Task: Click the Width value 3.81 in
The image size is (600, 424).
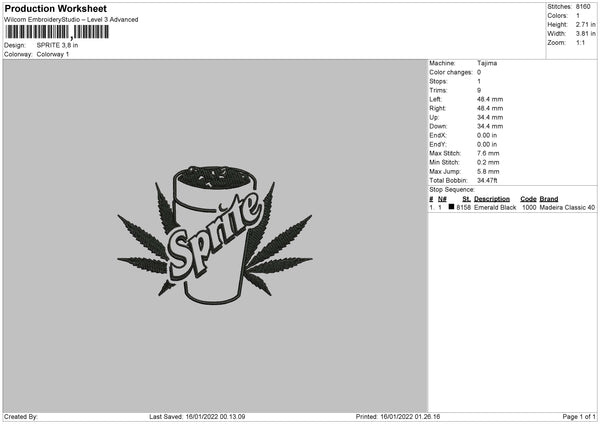Action: tap(585, 34)
